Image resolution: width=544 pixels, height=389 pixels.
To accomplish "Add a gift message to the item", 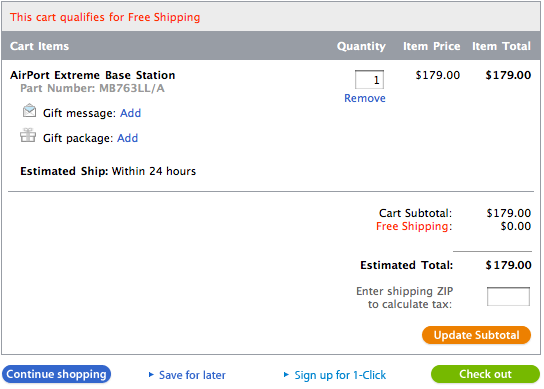I will coord(130,113).
